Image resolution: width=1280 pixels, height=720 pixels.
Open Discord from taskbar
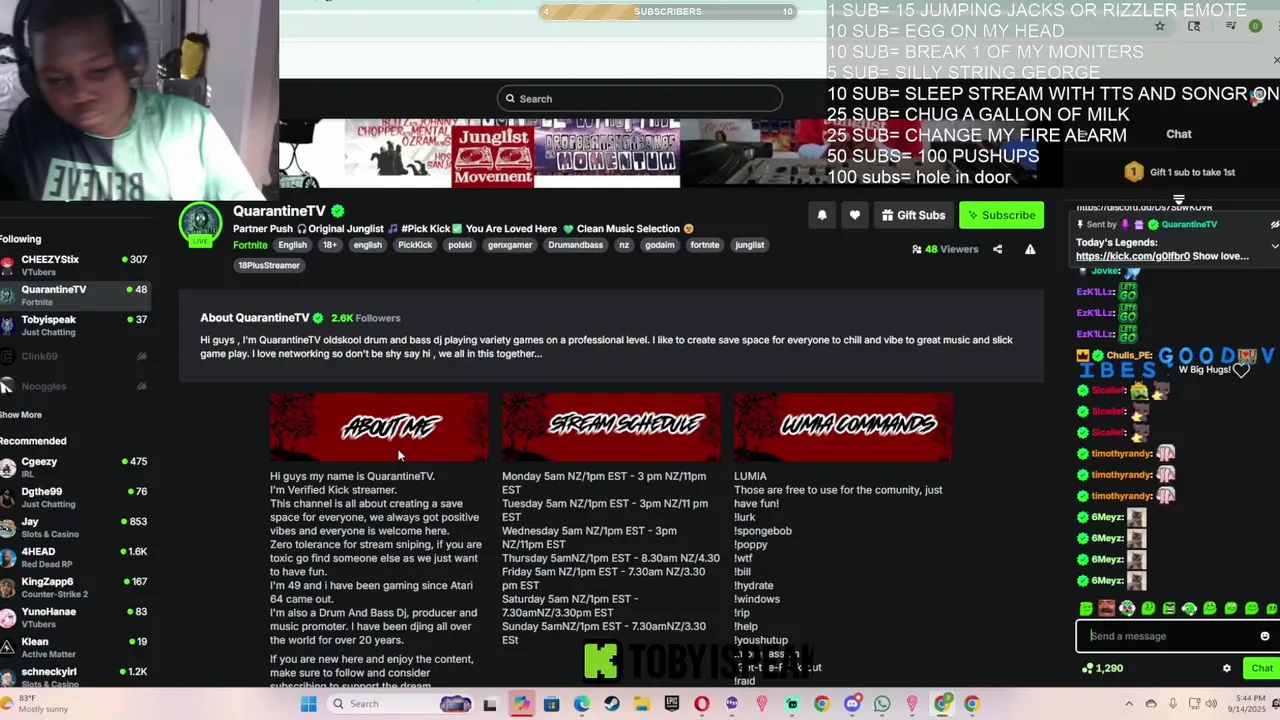pos(851,704)
